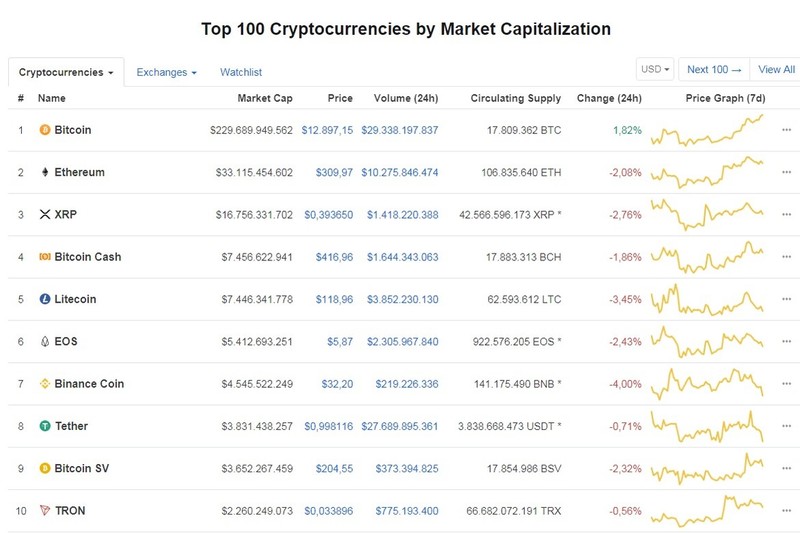Screen dimensions: 800x533
Task: Click the TRON logo icon
Action: pyautogui.click(x=45, y=510)
